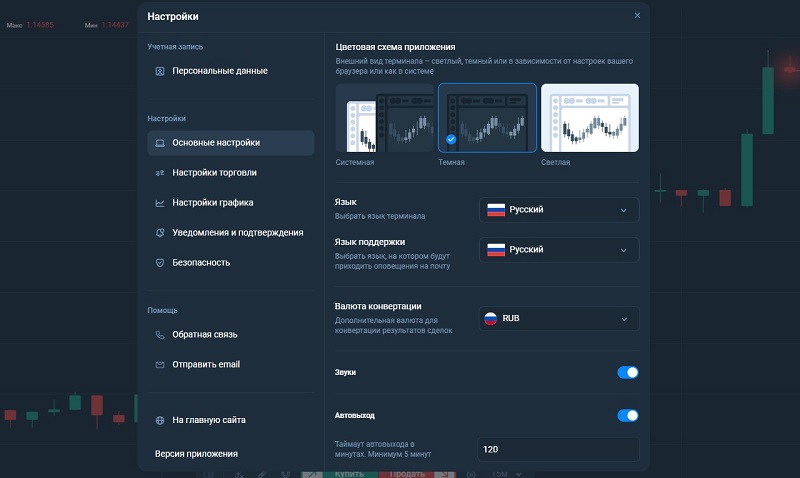Screen dimensions: 800x478
Task: Click the Светлая label under the light theme
Action: (x=556, y=162)
